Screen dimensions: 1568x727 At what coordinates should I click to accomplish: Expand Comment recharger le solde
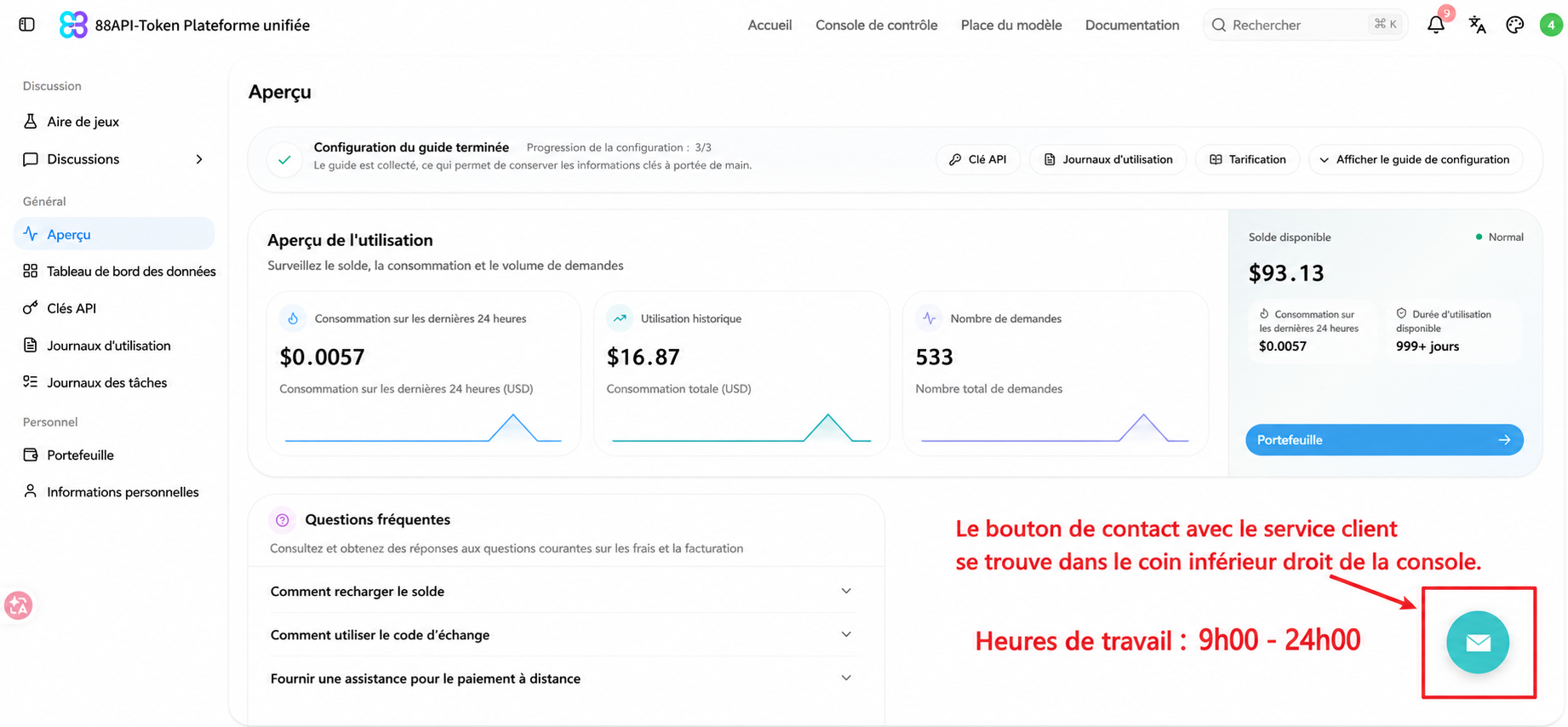[x=562, y=591]
